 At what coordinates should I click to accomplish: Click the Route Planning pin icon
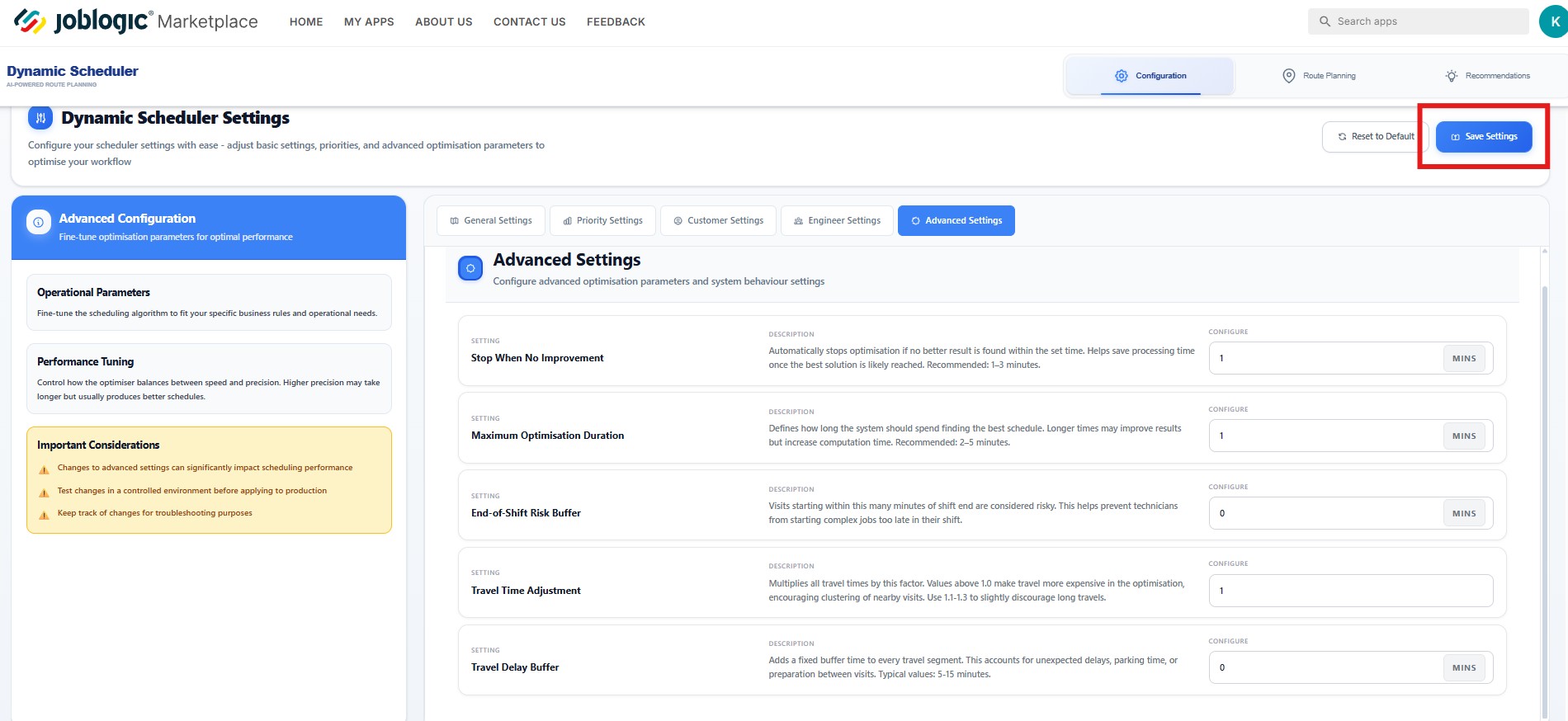click(1288, 76)
